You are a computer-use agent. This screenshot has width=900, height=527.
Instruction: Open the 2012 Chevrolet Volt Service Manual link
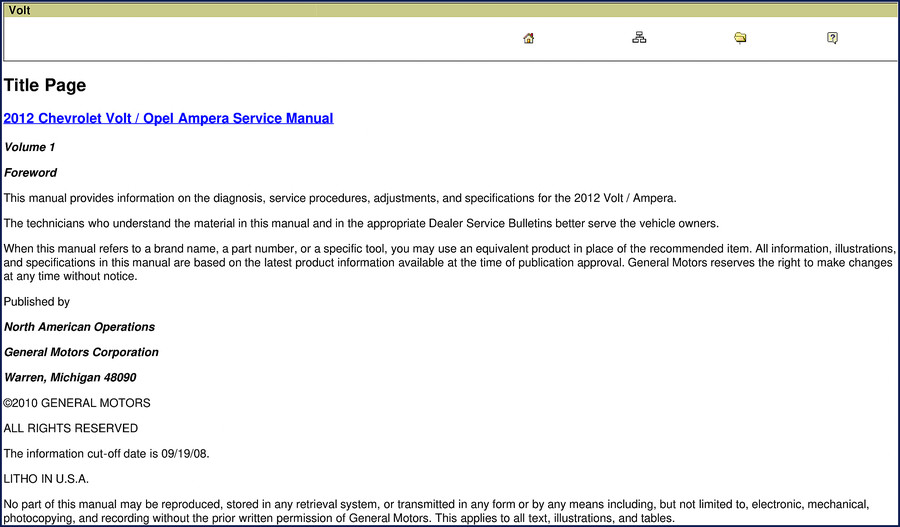point(168,118)
